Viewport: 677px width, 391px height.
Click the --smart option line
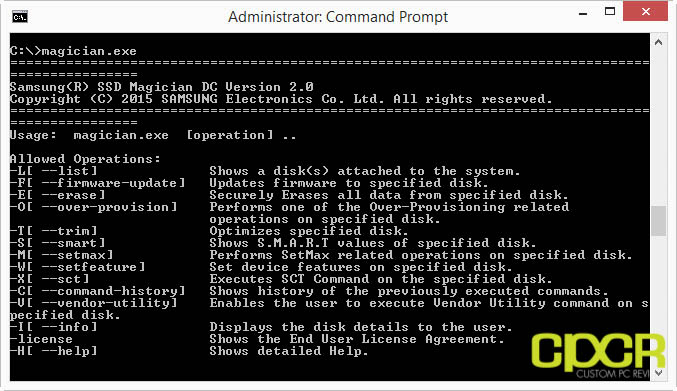click(x=273, y=243)
